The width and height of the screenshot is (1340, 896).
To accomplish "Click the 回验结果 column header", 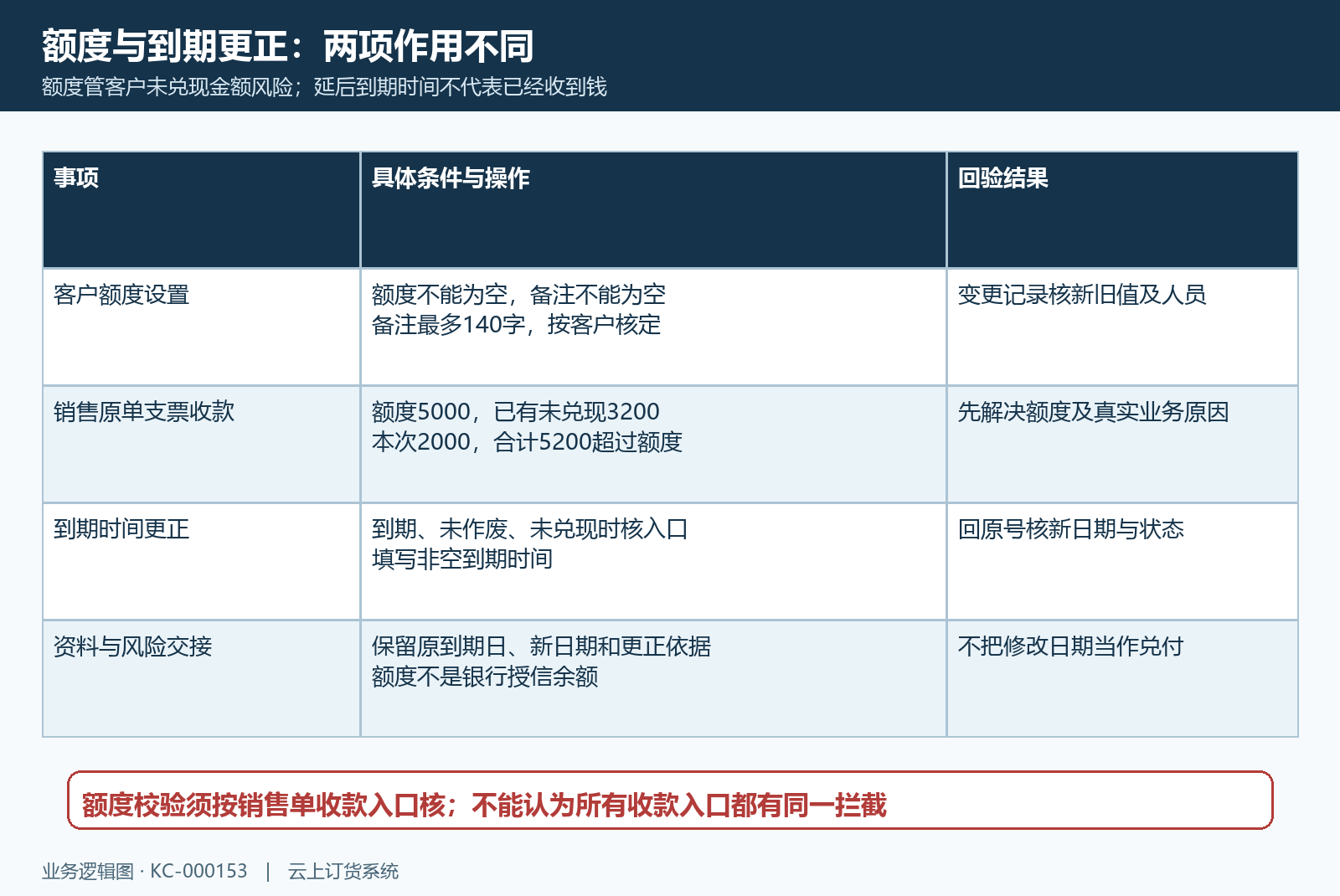I will pyautogui.click(x=1122, y=210).
